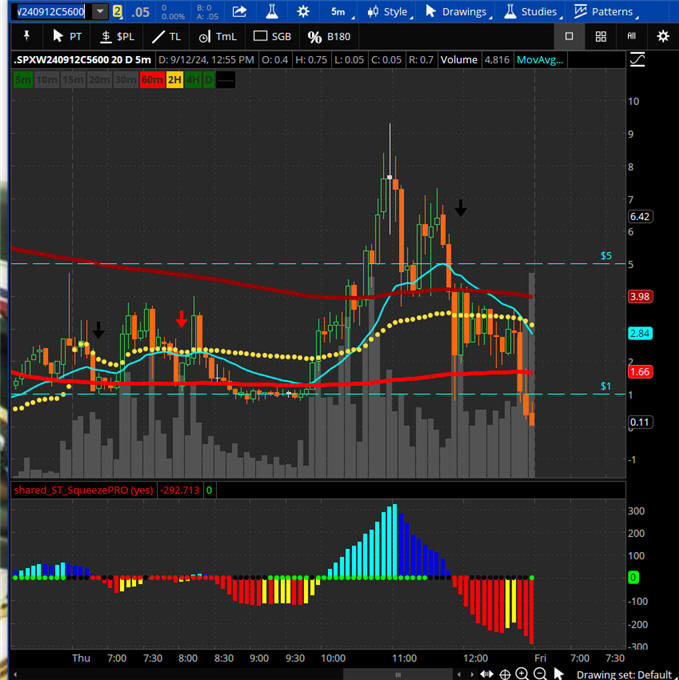This screenshot has width=679, height=680.
Task: Open chart settings gear icon
Action: (662, 36)
